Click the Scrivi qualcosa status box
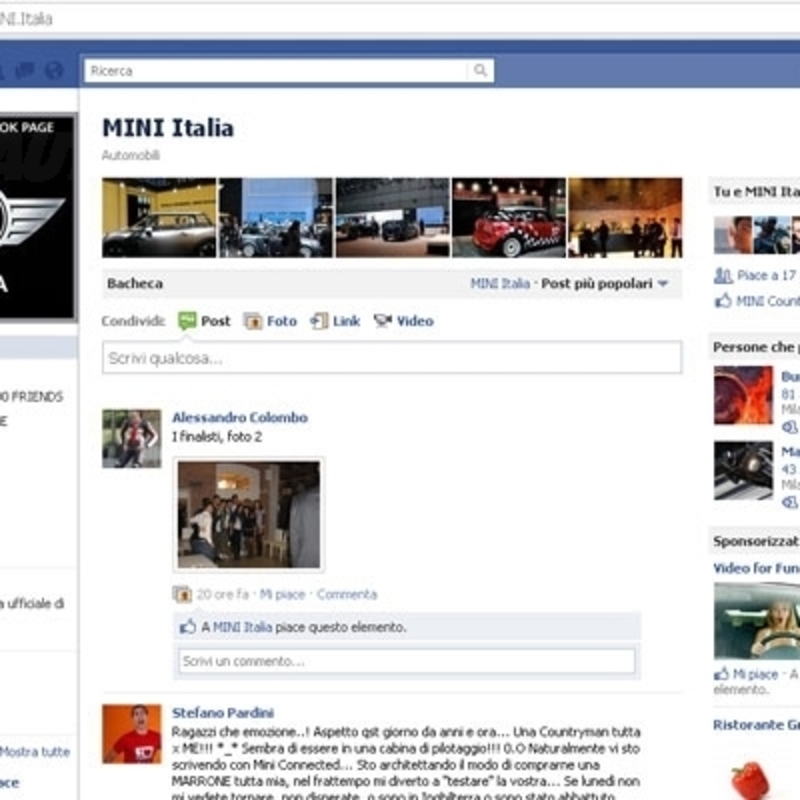The image size is (800, 800). 392,358
